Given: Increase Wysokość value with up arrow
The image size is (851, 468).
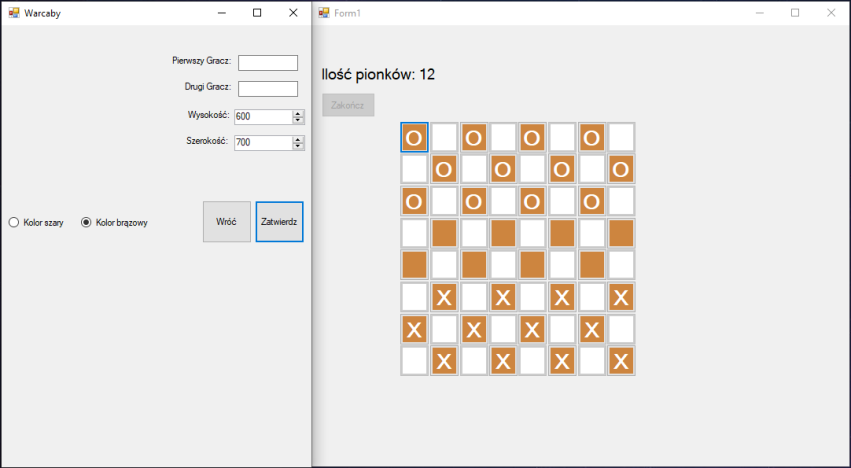Looking at the screenshot, I should click(298, 113).
